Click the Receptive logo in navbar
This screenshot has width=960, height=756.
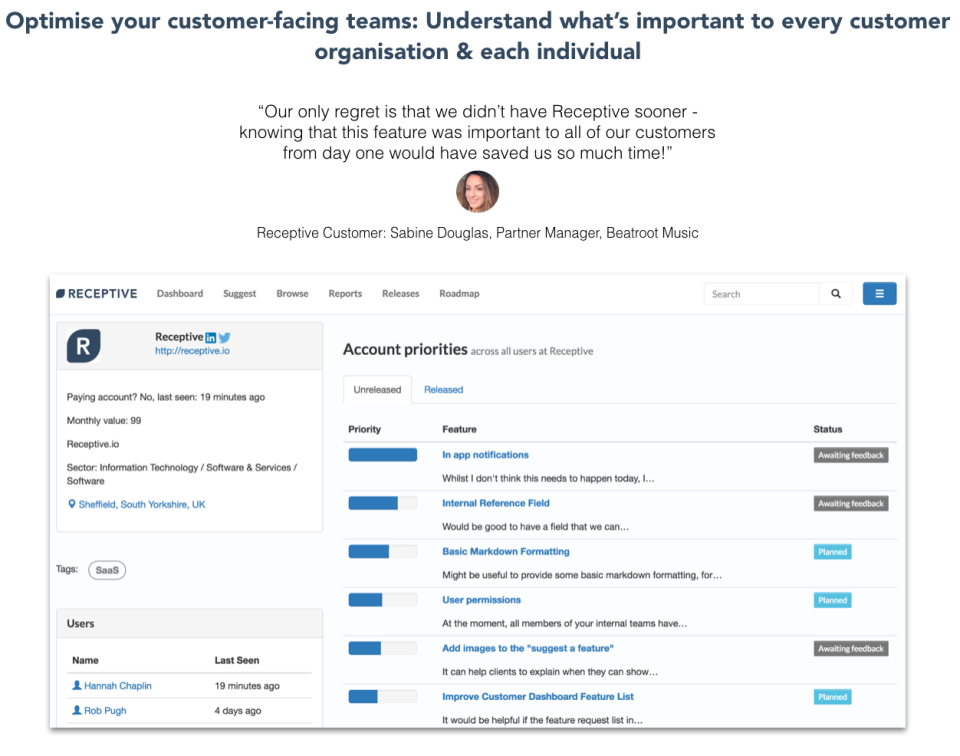pyautogui.click(x=97, y=294)
